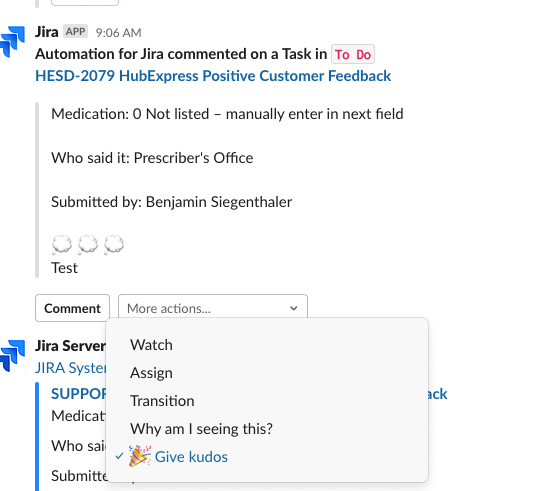Choose Assign in the dropdown menu
The height and width of the screenshot is (491, 538).
[151, 373]
